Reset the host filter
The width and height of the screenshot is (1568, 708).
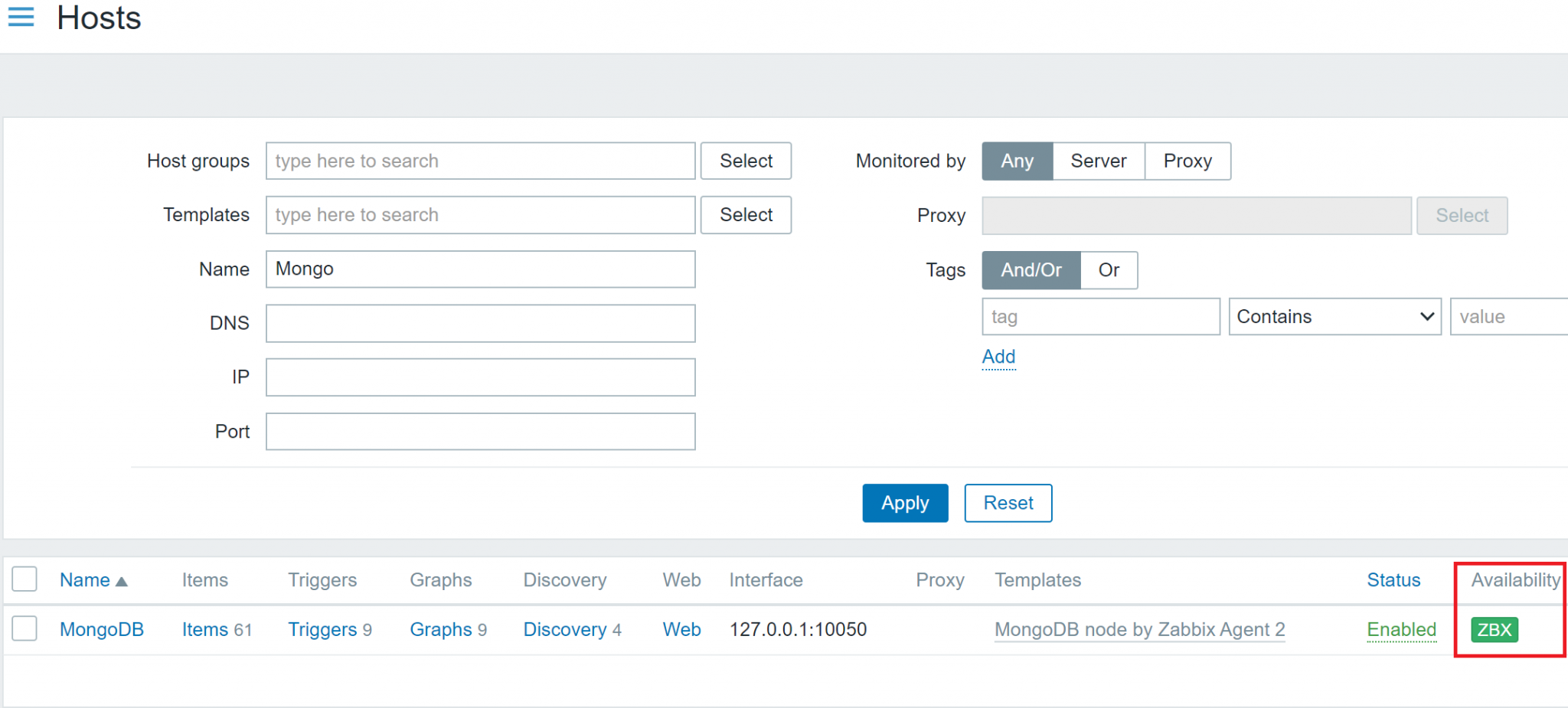tap(1008, 503)
